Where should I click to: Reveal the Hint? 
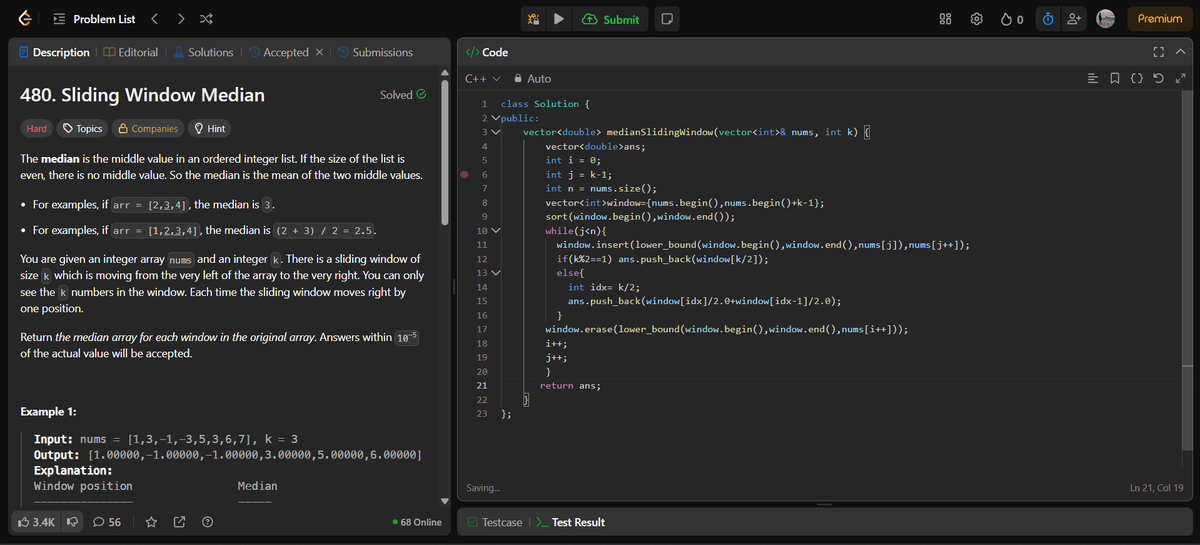coord(209,128)
